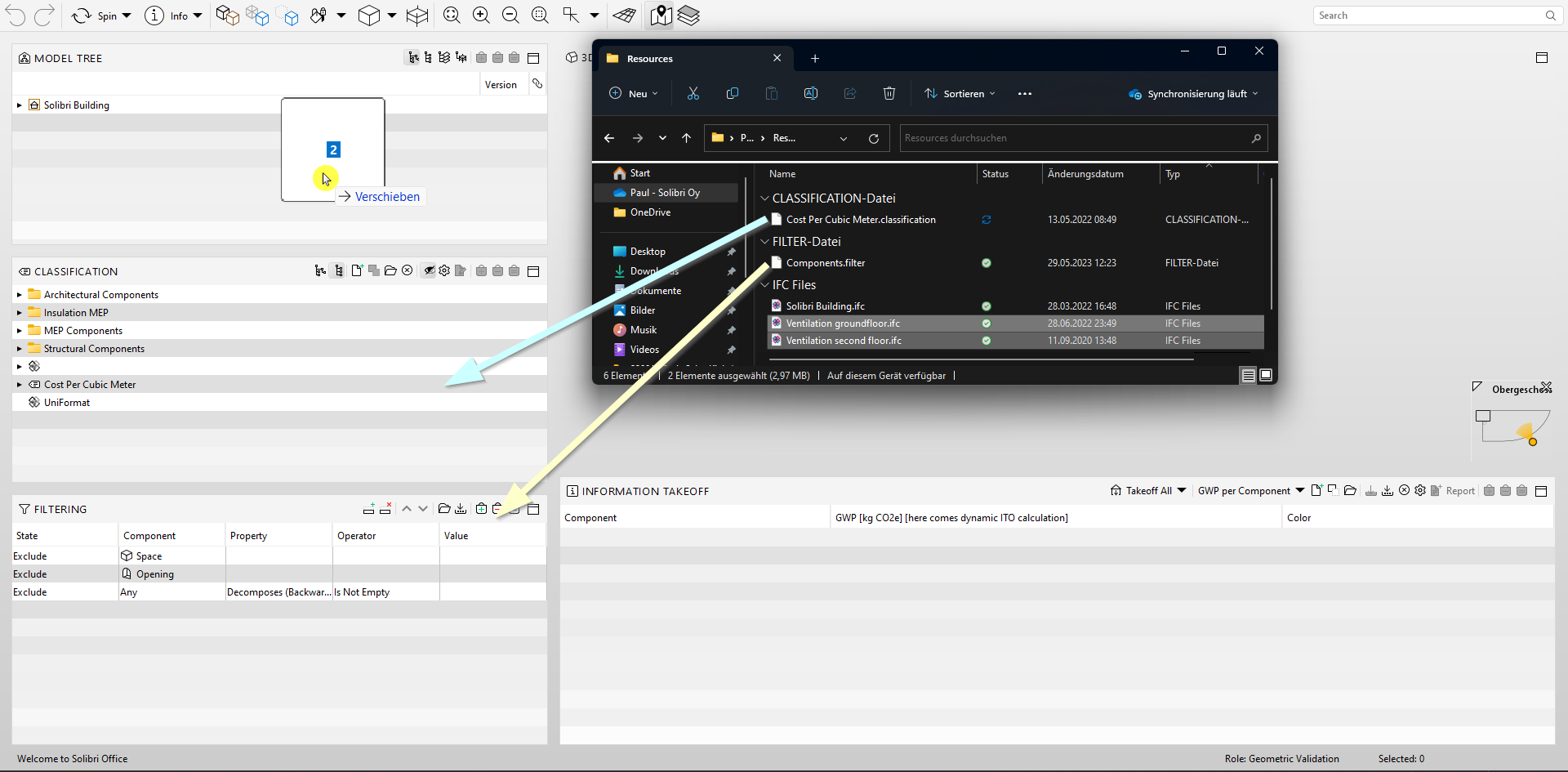Screen dimensions: 1568x772
Task: Open the Classification settings gear
Action: [444, 270]
